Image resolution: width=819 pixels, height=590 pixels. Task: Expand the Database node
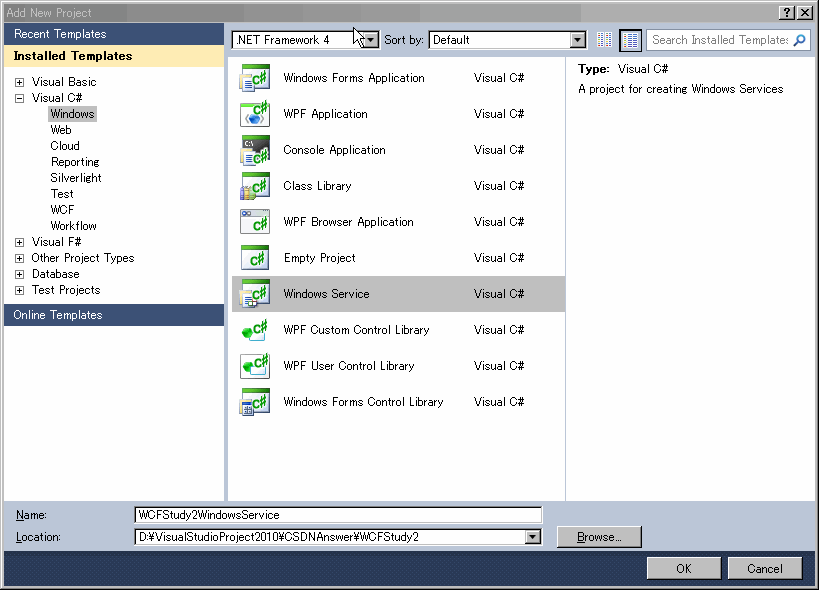[x=19, y=274]
